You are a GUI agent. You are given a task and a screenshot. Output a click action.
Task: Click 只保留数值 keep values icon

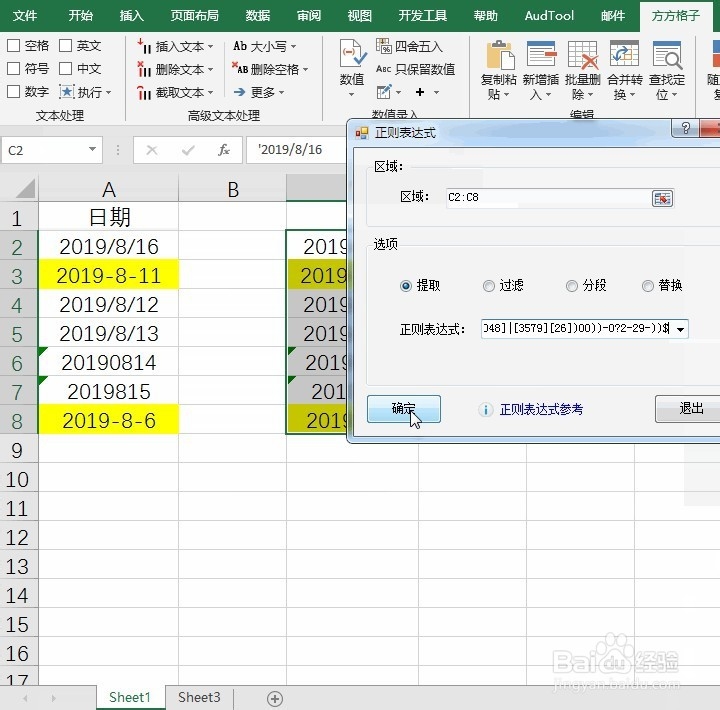(383, 69)
